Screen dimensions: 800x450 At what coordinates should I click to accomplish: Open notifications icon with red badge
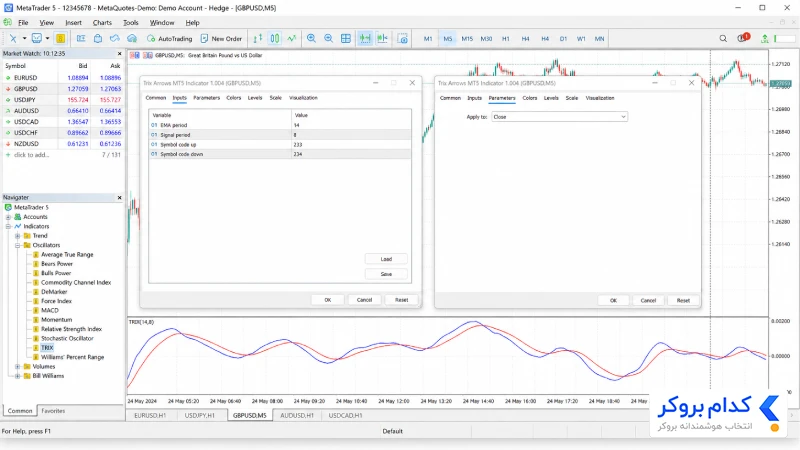pyautogui.click(x=743, y=38)
